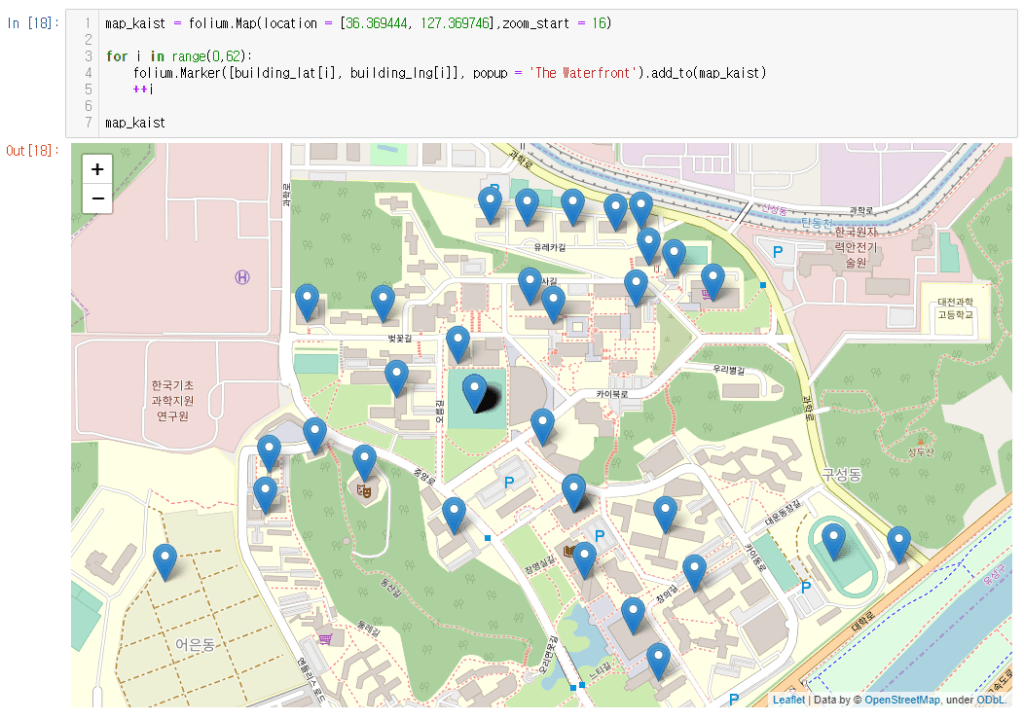Select the marker beside the library book icon
The image size is (1024, 720).
[x=584, y=559]
